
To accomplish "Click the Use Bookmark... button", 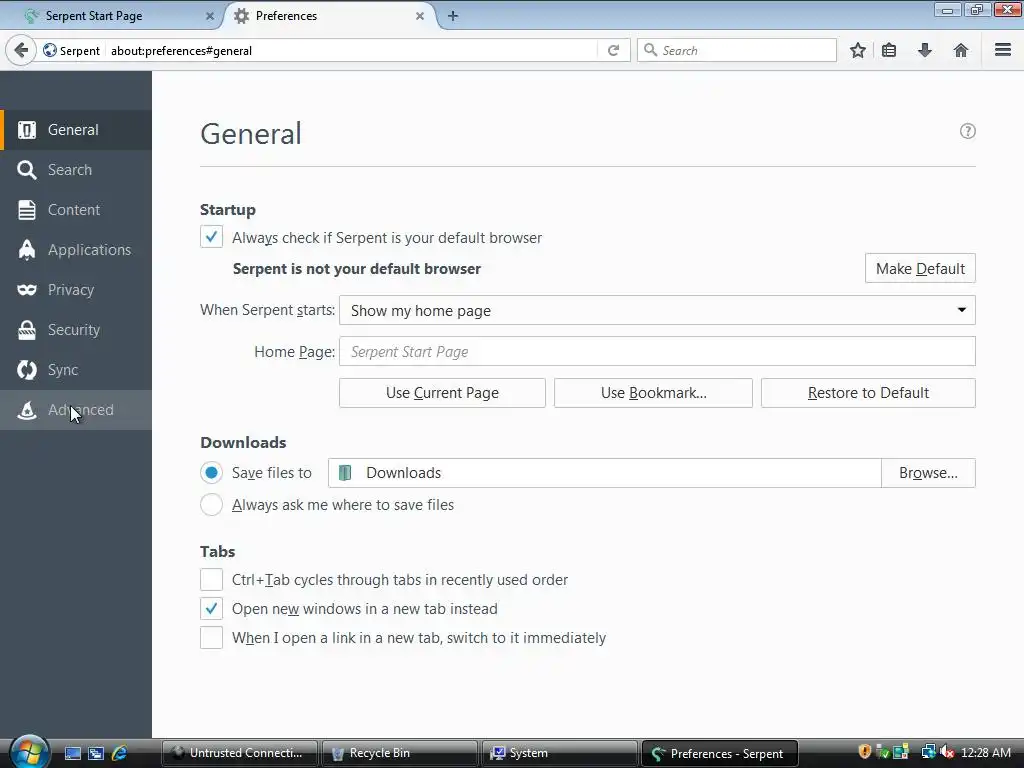I will coord(653,392).
